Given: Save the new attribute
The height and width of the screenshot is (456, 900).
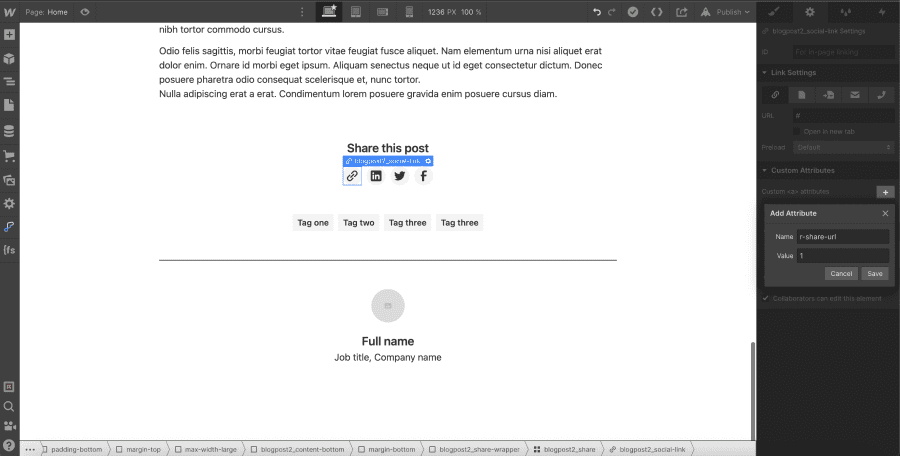Looking at the screenshot, I should [x=875, y=273].
